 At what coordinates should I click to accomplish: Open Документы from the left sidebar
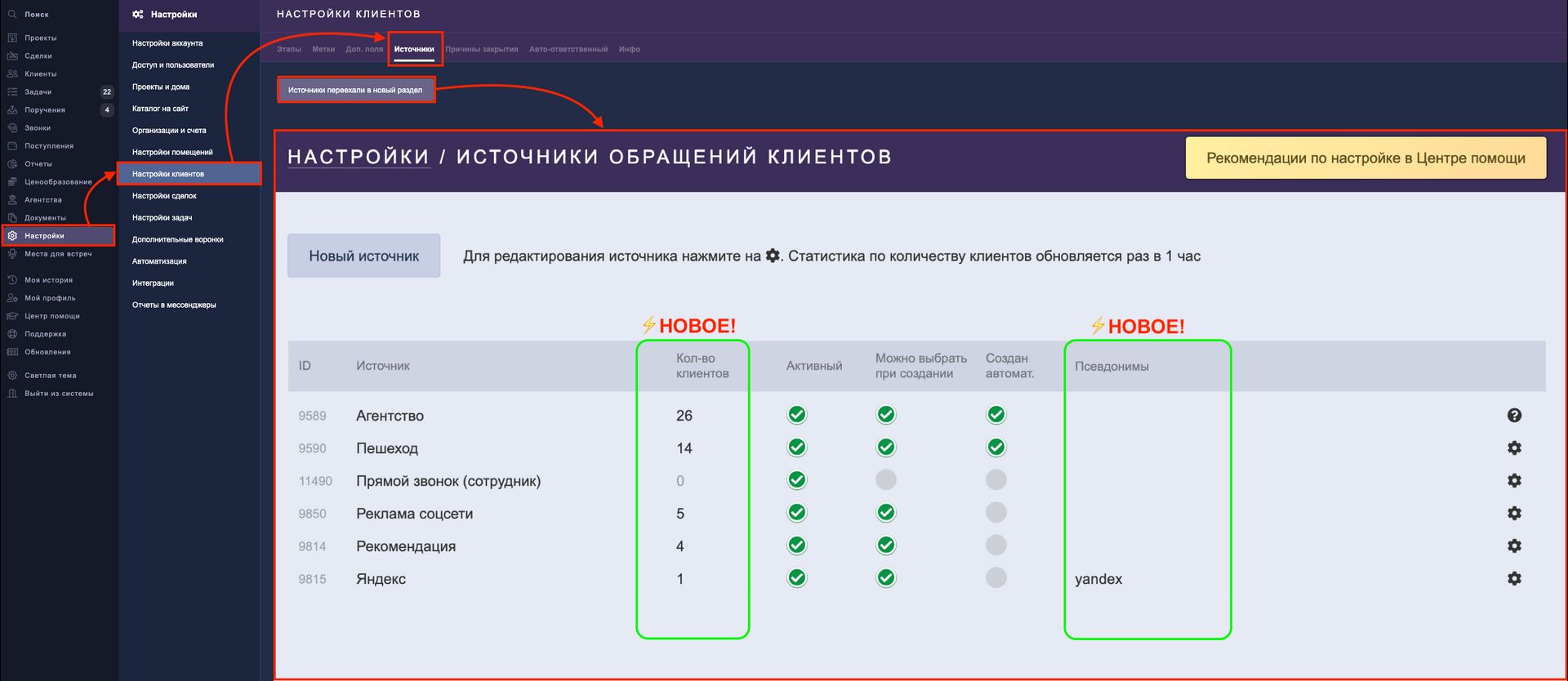coord(45,217)
